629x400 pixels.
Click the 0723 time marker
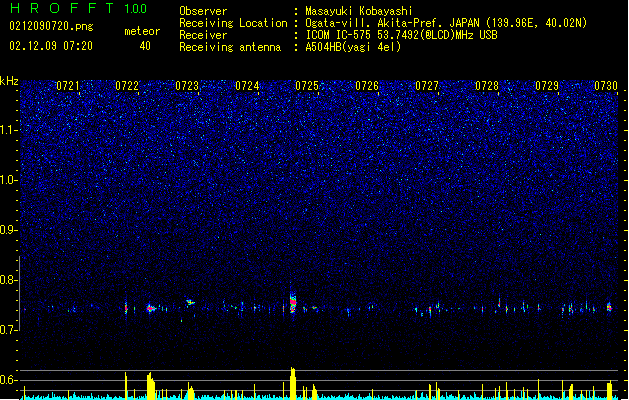187,86
